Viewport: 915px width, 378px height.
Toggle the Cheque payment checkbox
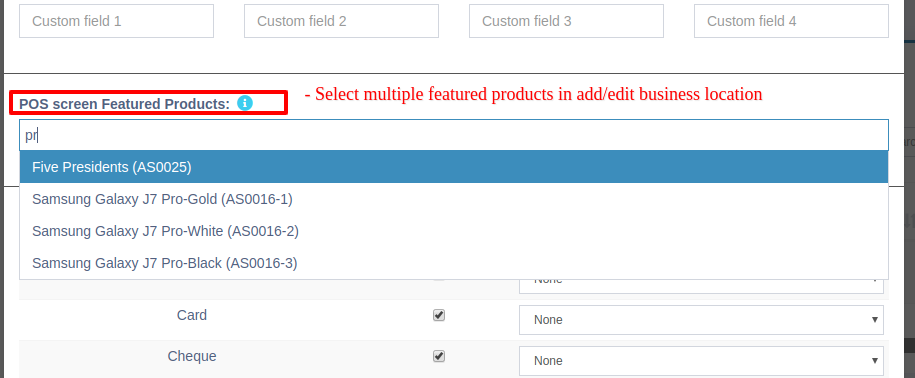439,356
